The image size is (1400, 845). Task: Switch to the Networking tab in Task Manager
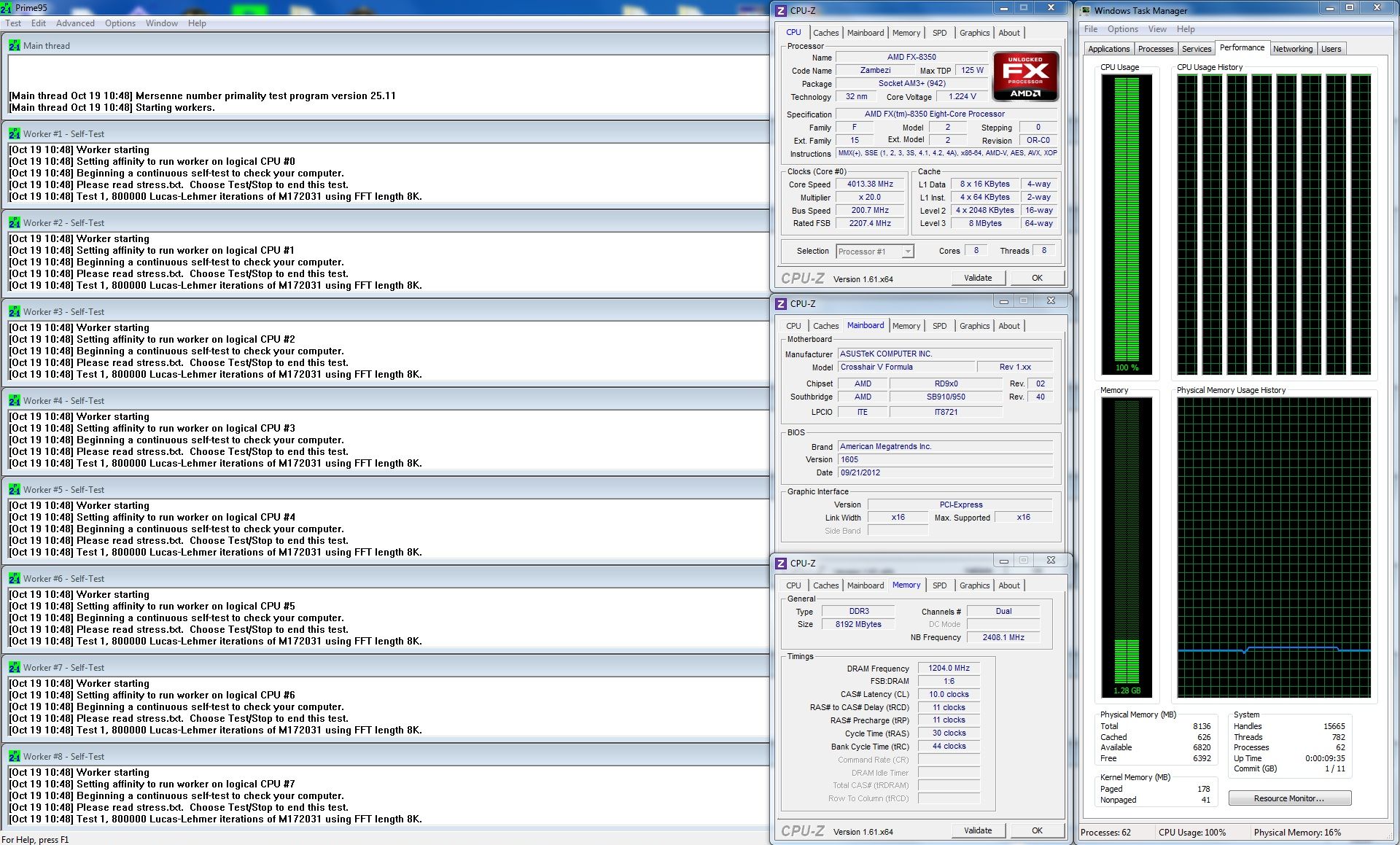coord(1292,49)
